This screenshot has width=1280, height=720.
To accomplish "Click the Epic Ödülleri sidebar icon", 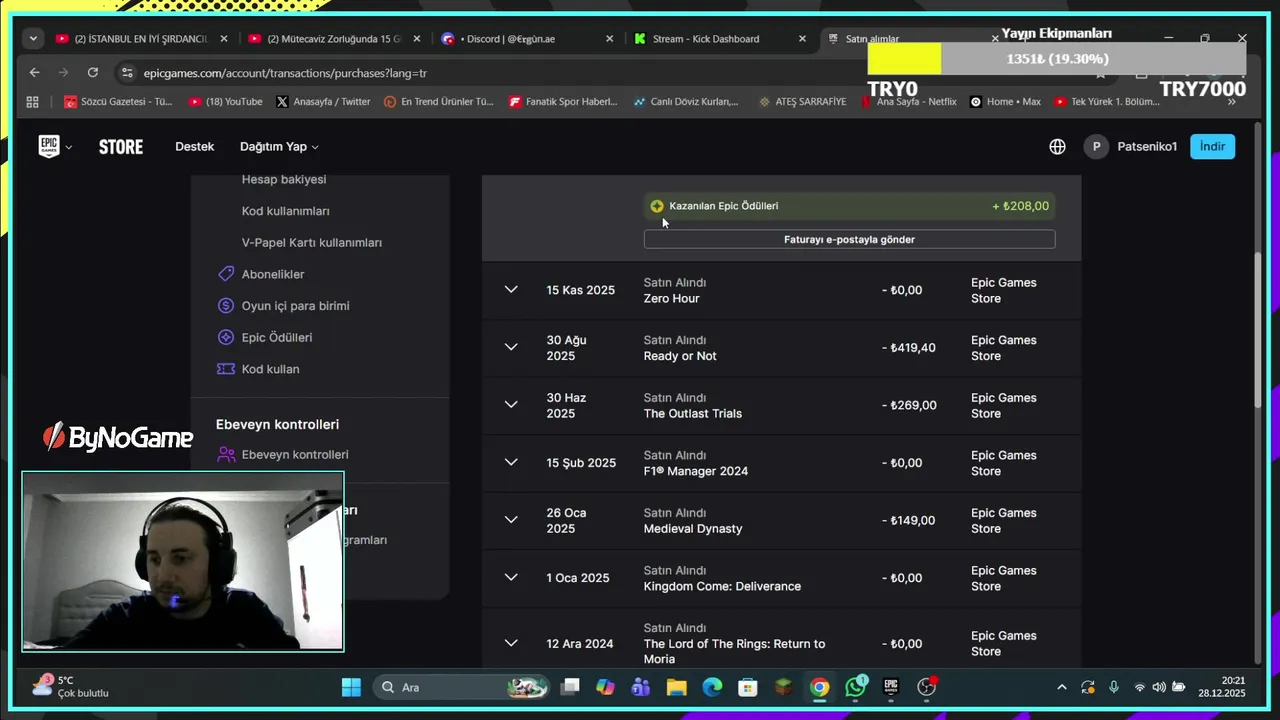I will (226, 337).
